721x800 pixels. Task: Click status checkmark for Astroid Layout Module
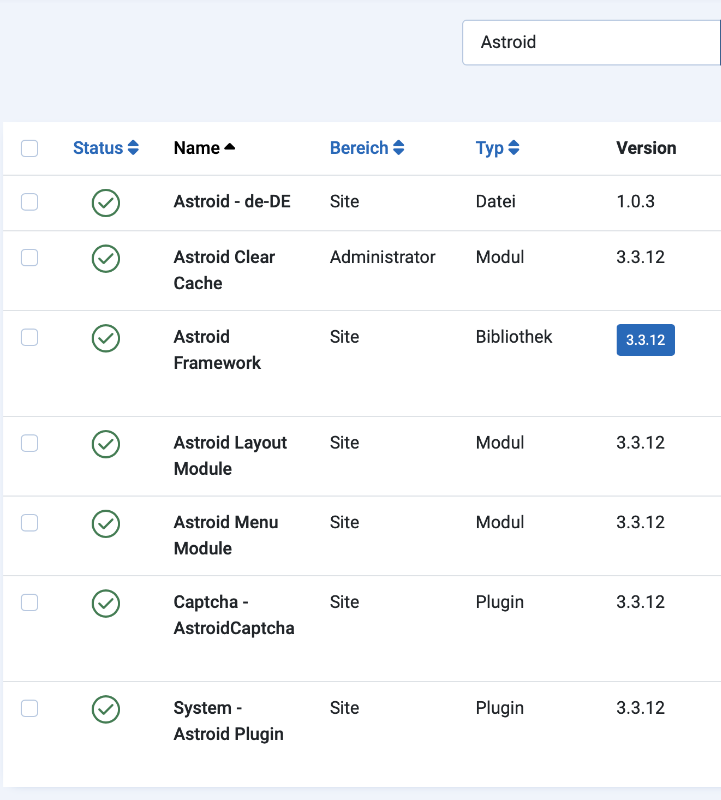click(x=106, y=444)
